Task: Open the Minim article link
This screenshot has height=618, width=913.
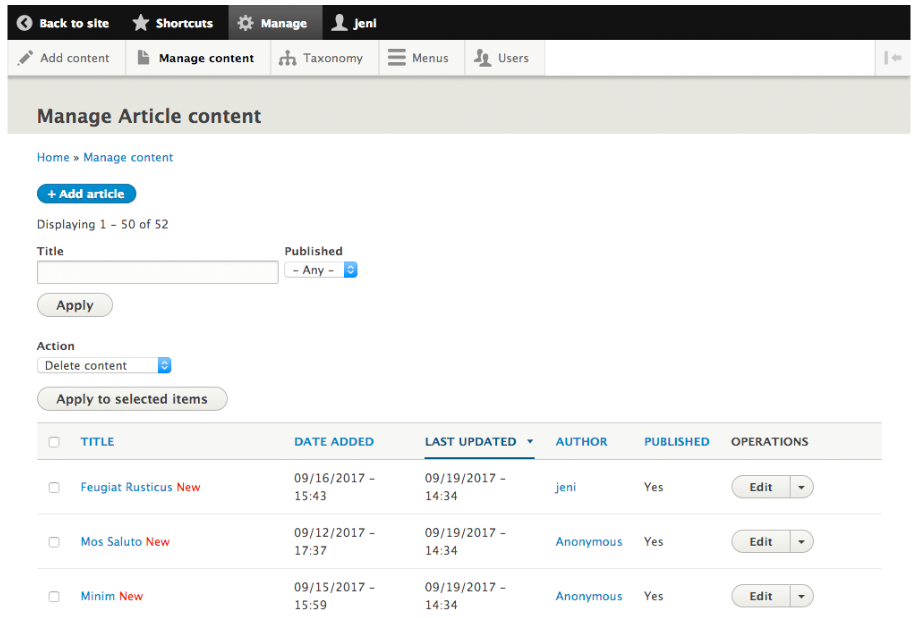Action: (98, 596)
